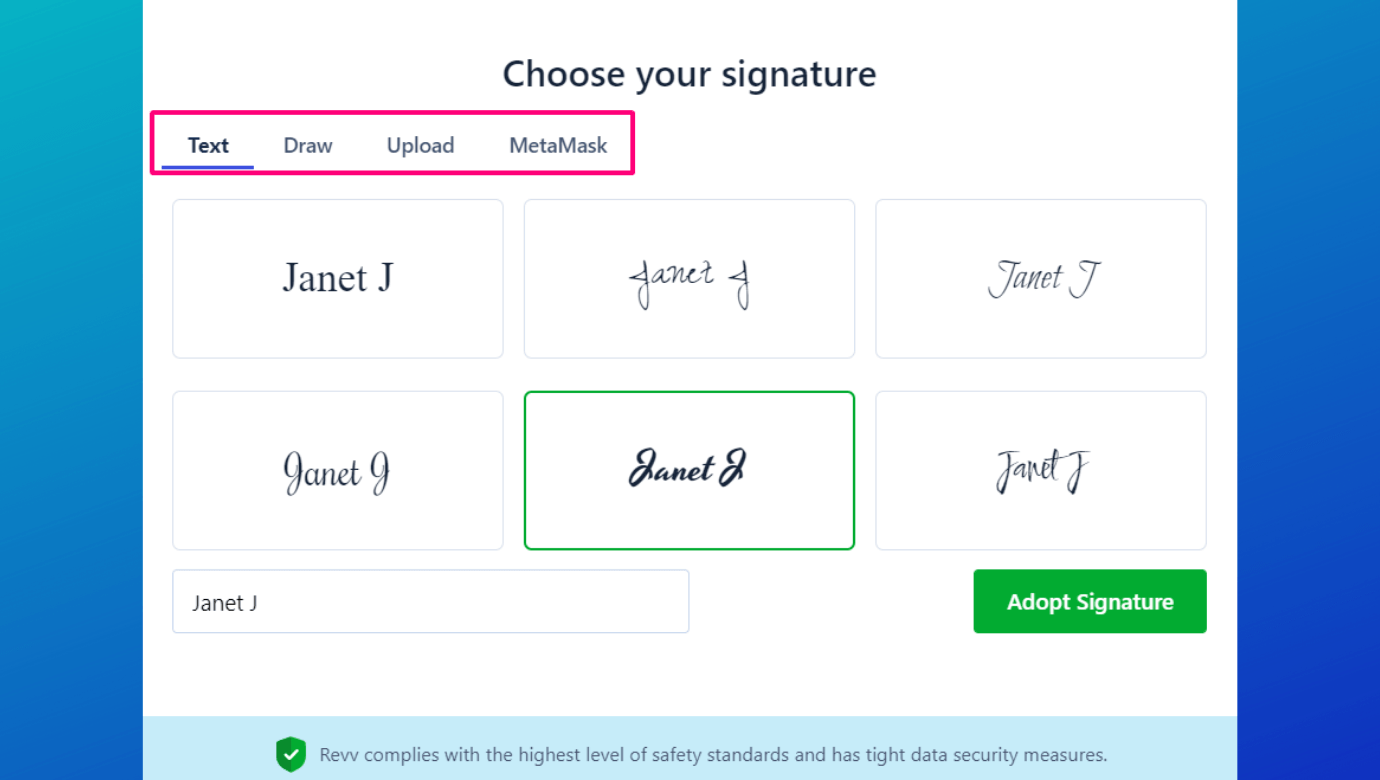Select the bold brush Janet J card
Screen dimensions: 1380x780
(689, 470)
